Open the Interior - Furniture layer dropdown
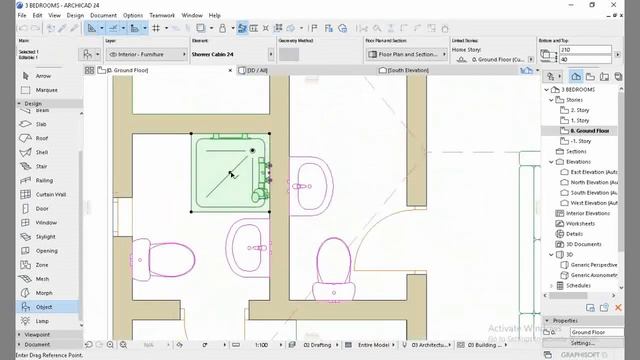Screen dimensions: 640x360 (147, 54)
